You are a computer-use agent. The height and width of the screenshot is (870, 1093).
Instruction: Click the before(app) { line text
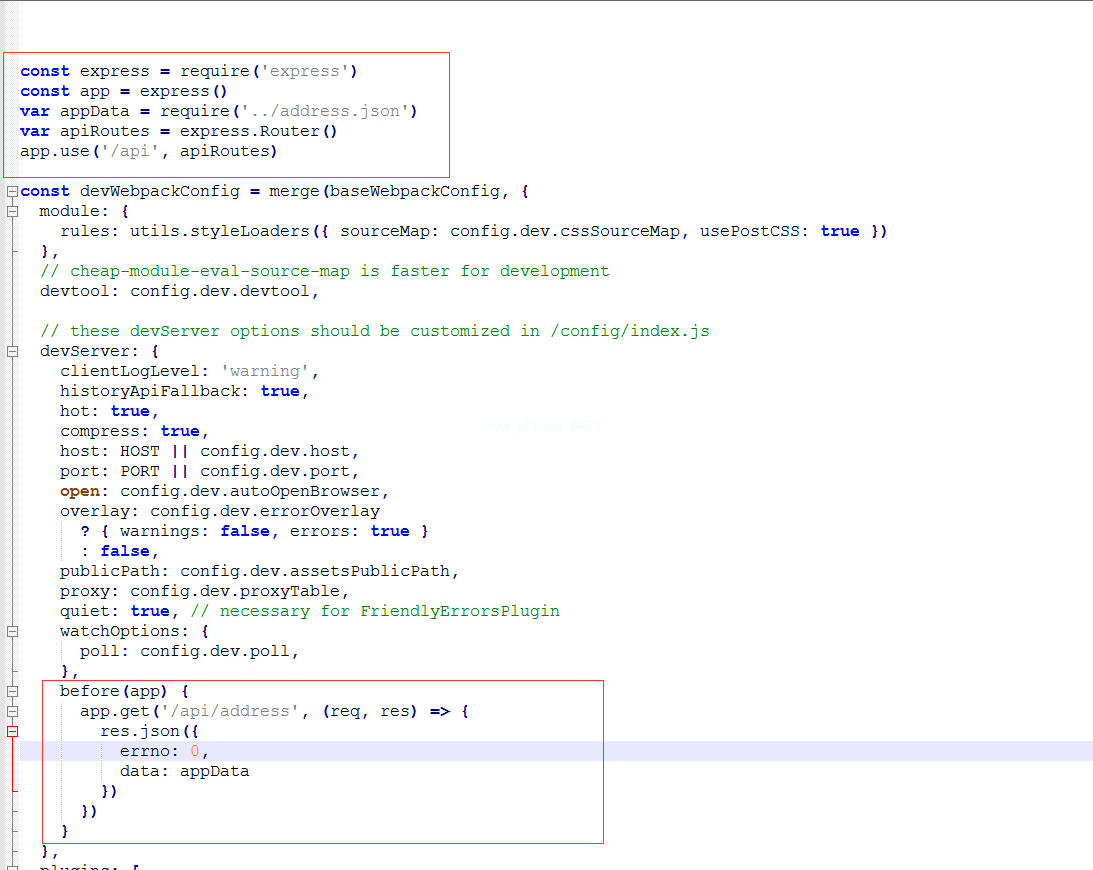(124, 692)
